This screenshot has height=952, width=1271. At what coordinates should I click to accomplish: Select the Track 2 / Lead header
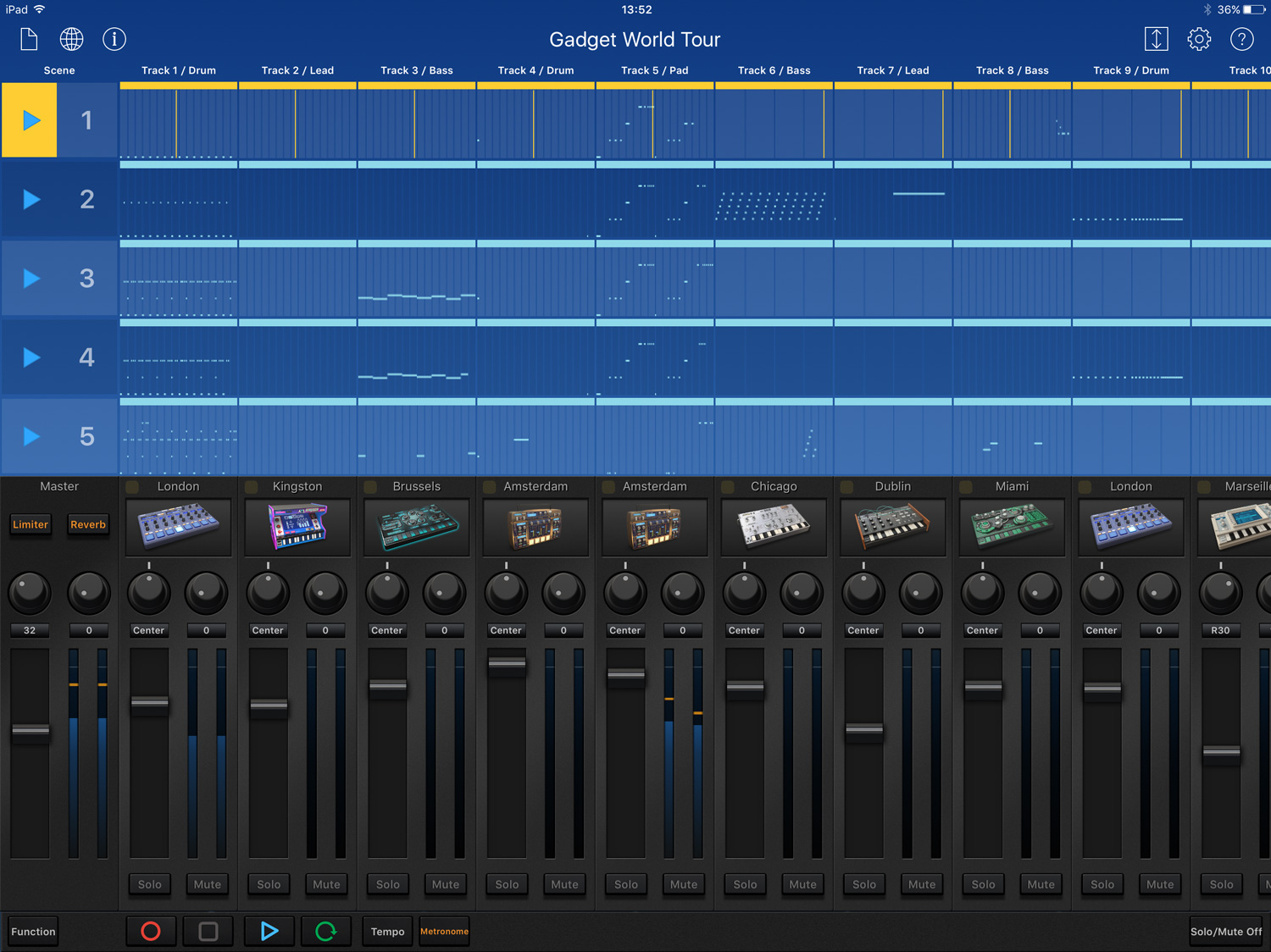pos(297,70)
